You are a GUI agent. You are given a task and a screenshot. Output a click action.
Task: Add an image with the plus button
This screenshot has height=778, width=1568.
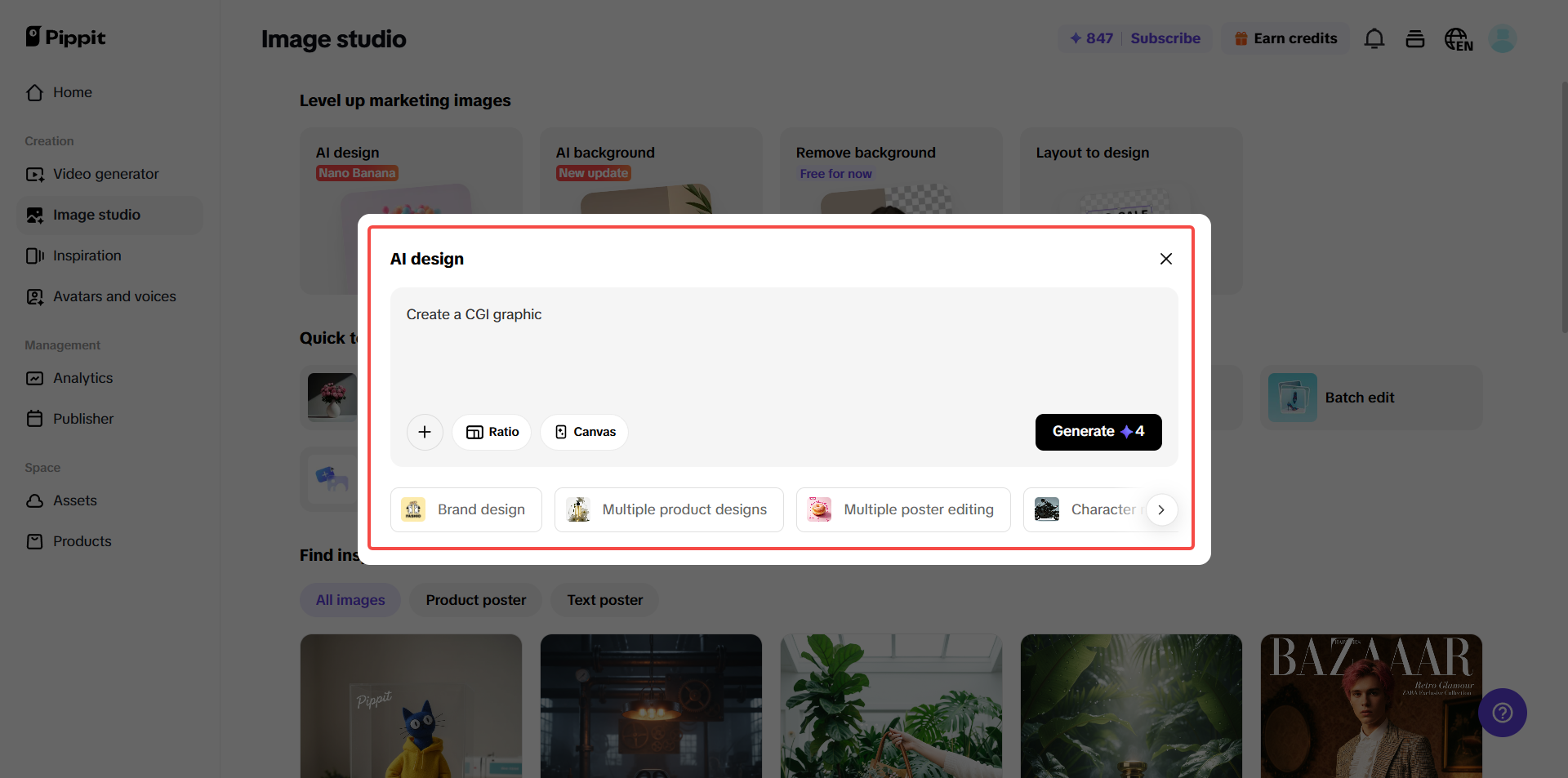click(x=424, y=432)
